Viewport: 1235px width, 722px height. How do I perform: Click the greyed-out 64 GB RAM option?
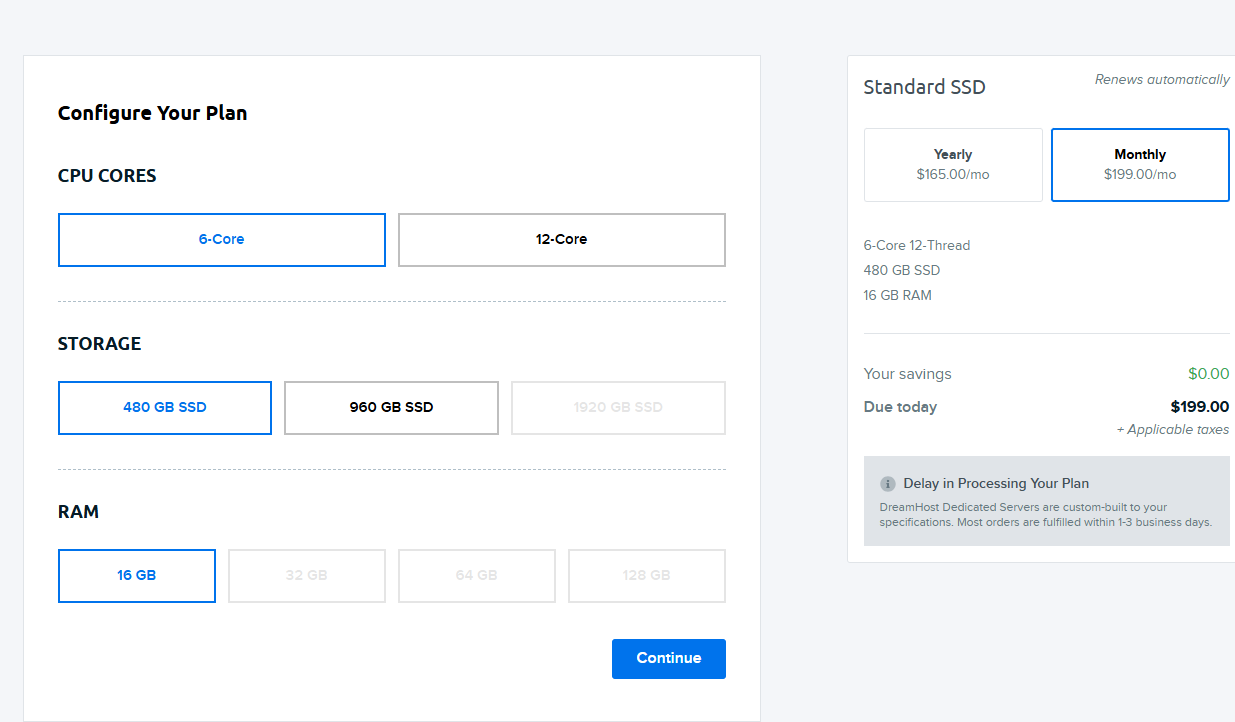477,576
